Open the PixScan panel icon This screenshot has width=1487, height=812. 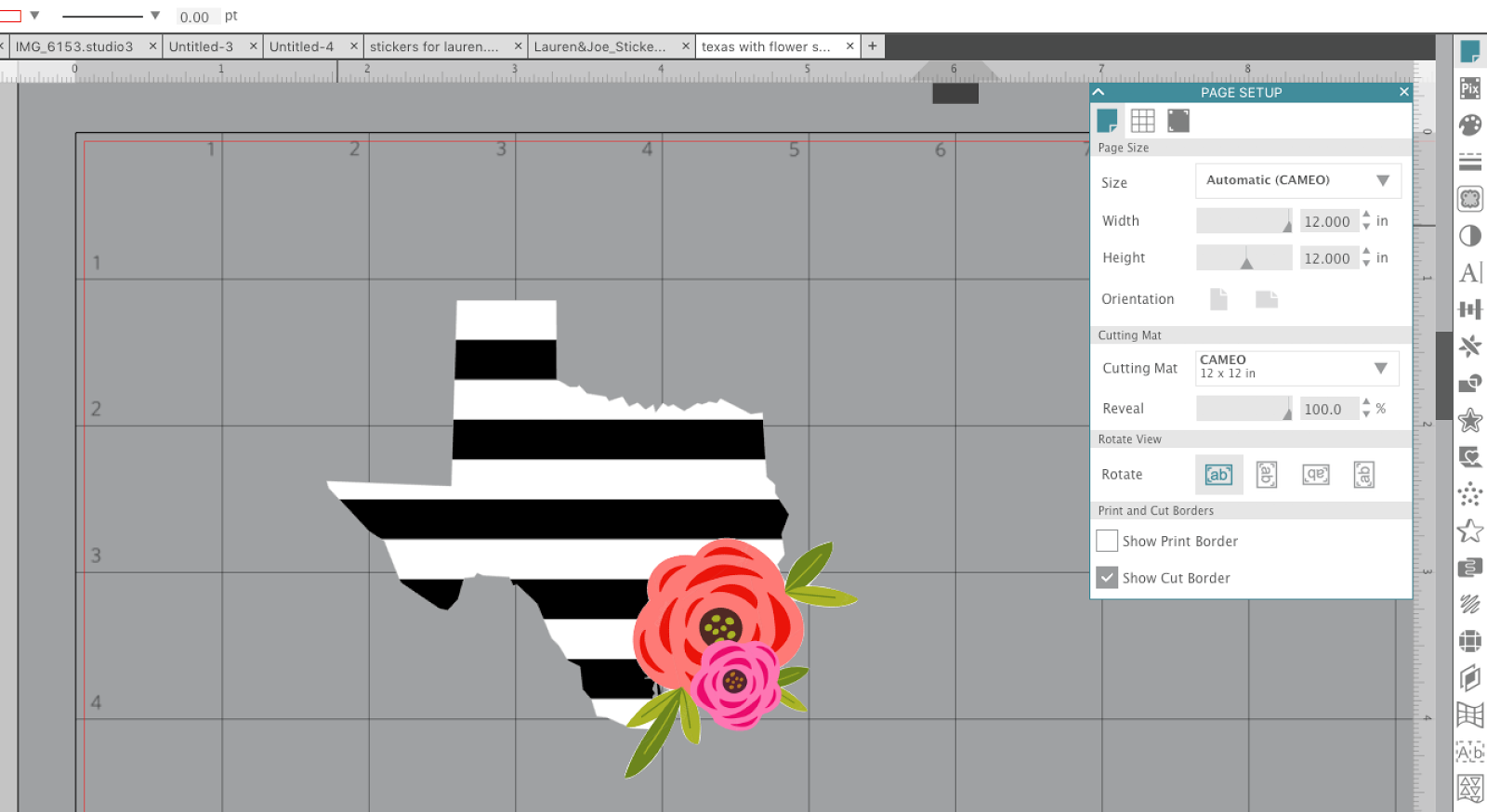coord(1469,88)
